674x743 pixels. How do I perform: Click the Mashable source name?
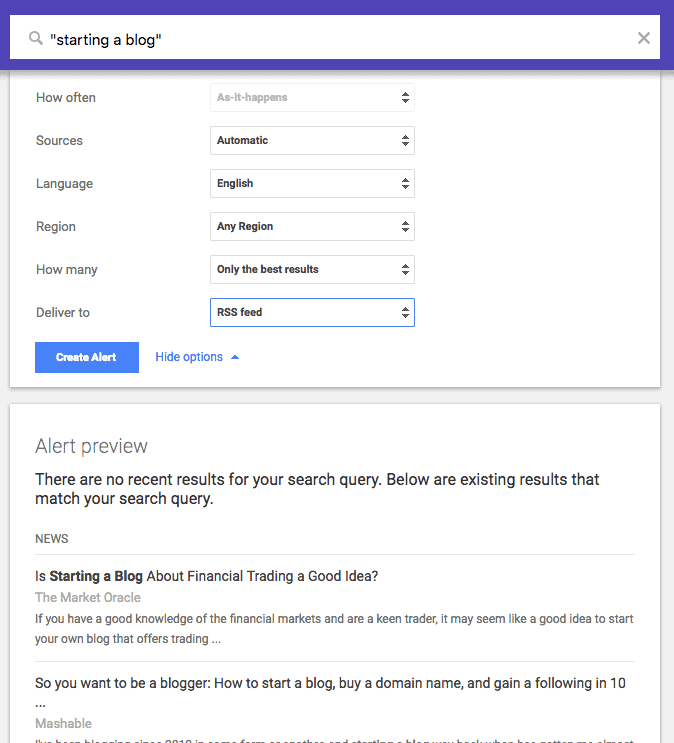click(64, 724)
